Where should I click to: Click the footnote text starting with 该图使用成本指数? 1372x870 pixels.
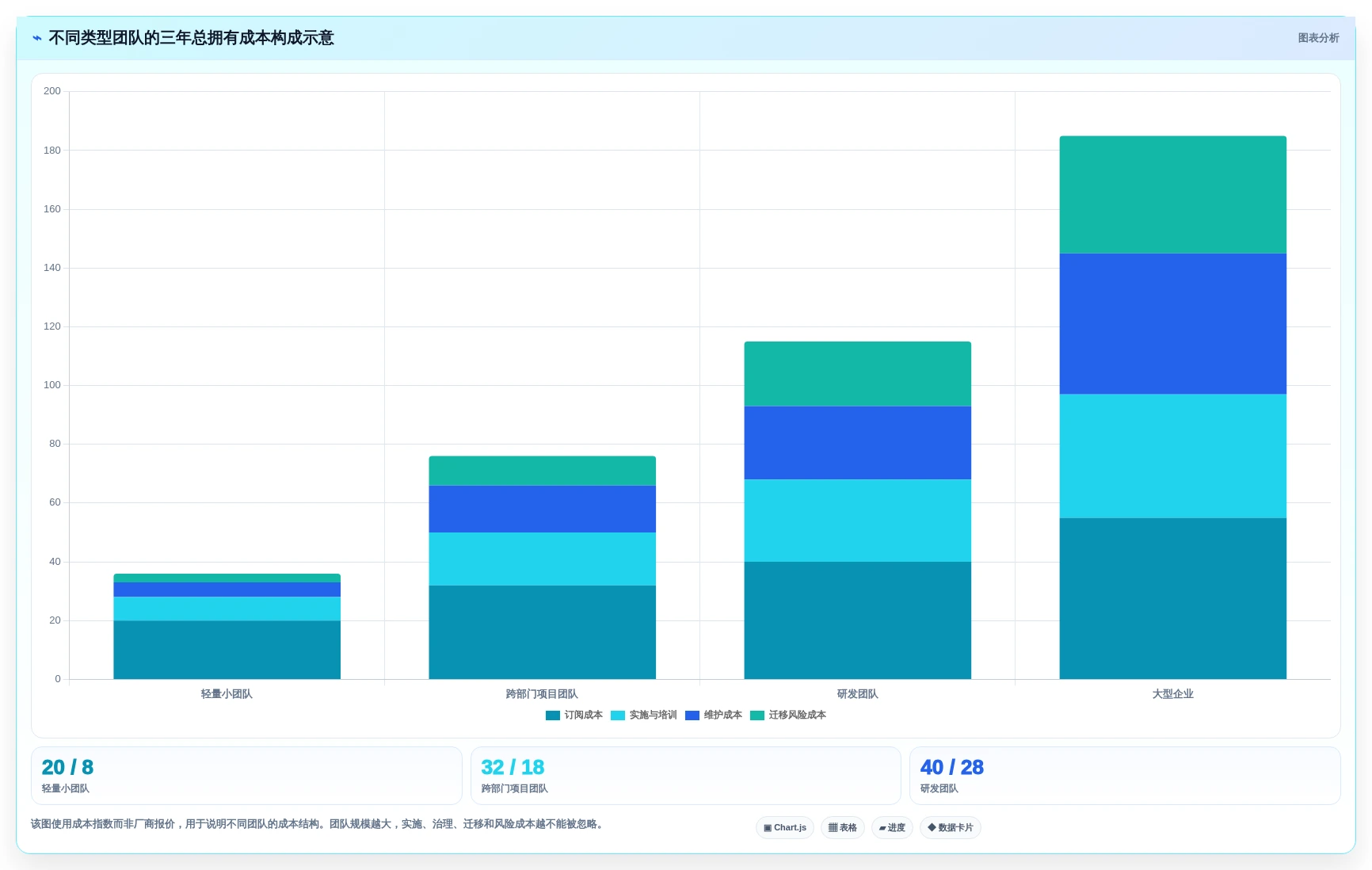click(x=318, y=824)
